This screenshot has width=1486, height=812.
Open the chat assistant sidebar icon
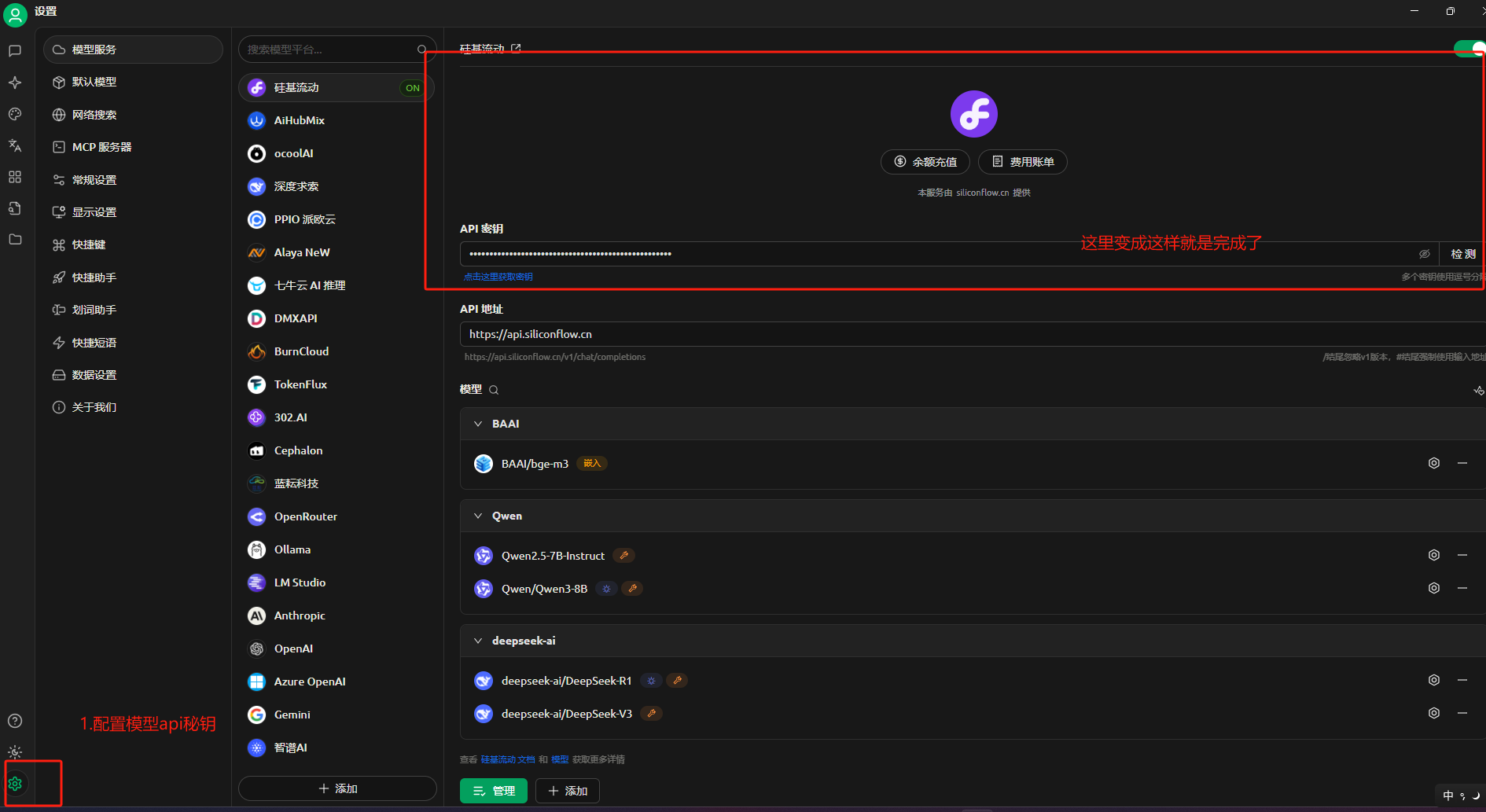(15, 51)
